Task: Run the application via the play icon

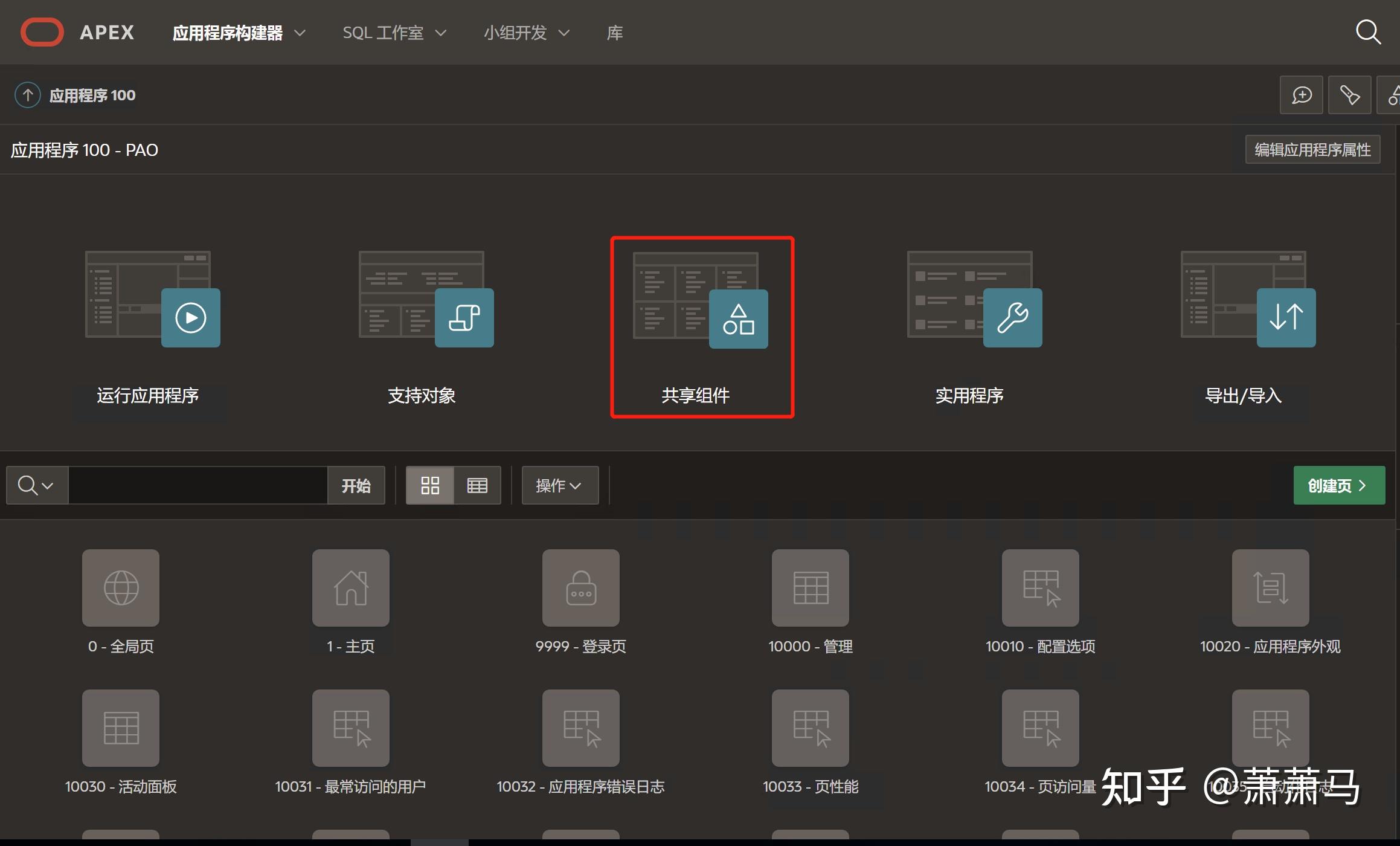Action: click(x=190, y=317)
